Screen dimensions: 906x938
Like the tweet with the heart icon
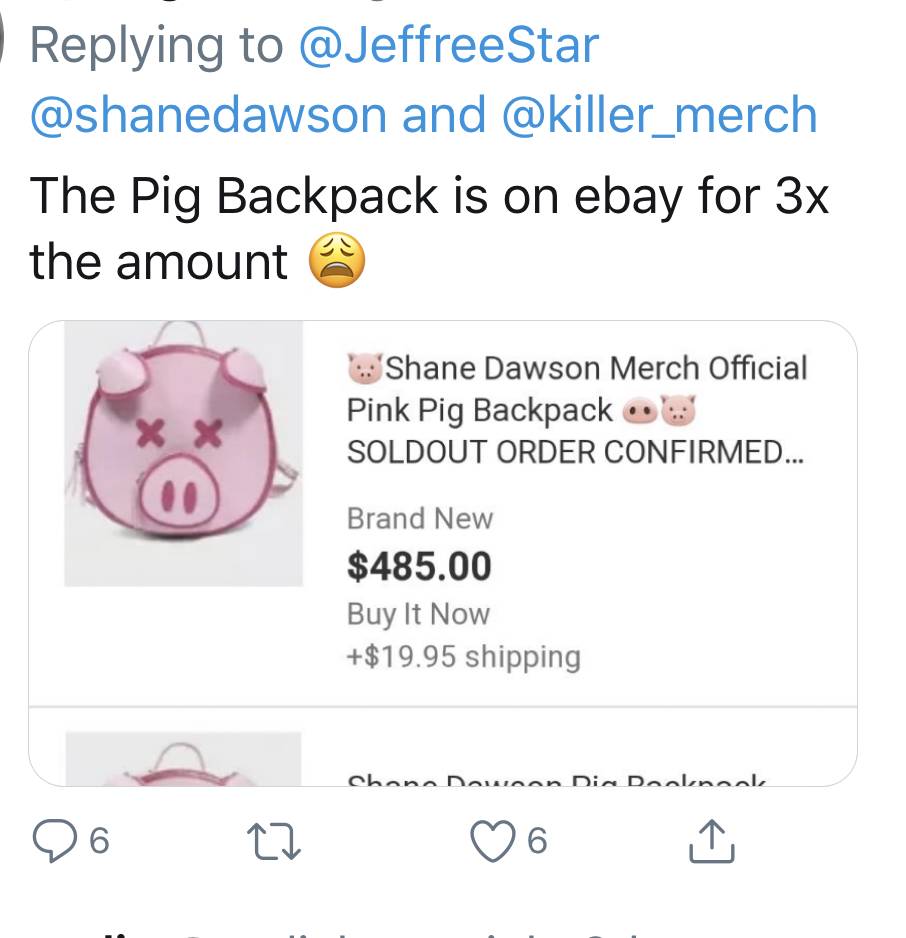click(493, 841)
